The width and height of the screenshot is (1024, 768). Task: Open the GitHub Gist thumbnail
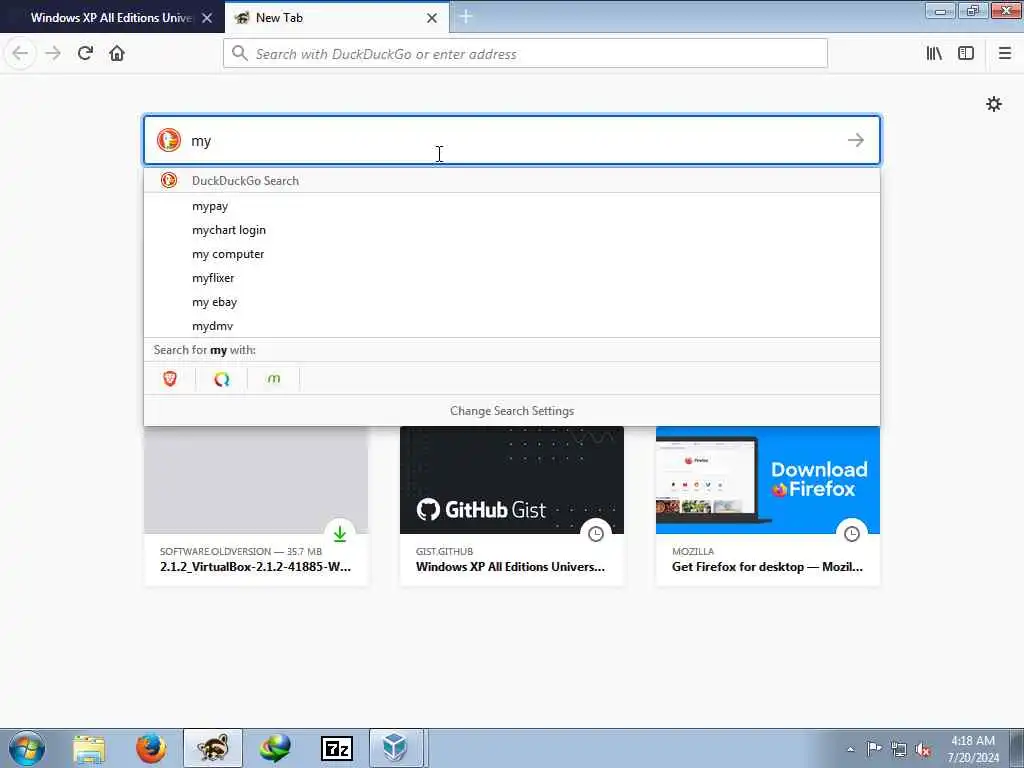(x=511, y=479)
